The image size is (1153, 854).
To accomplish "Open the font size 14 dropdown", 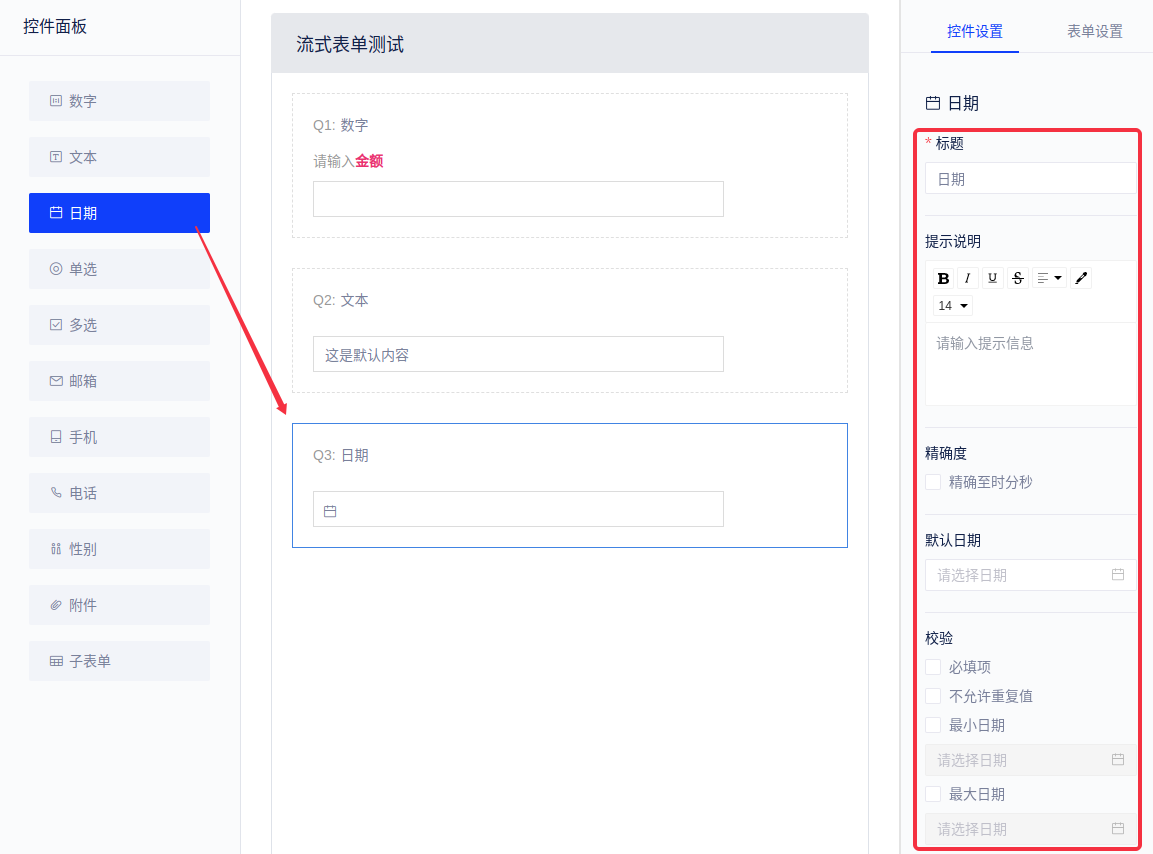I will tap(953, 306).
